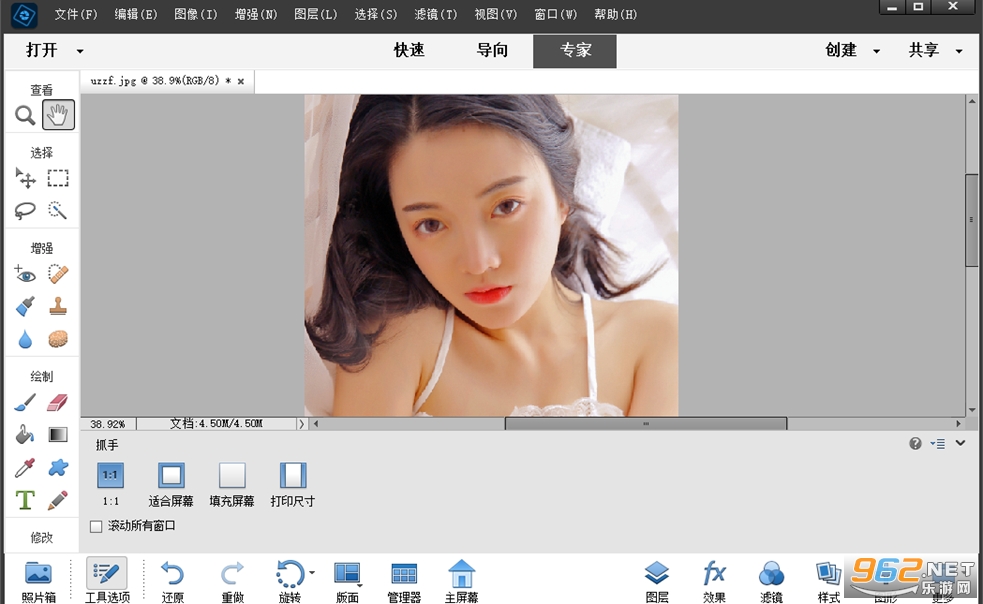983x604 pixels.
Task: Select the Smart Brush tool
Action: [x=25, y=307]
